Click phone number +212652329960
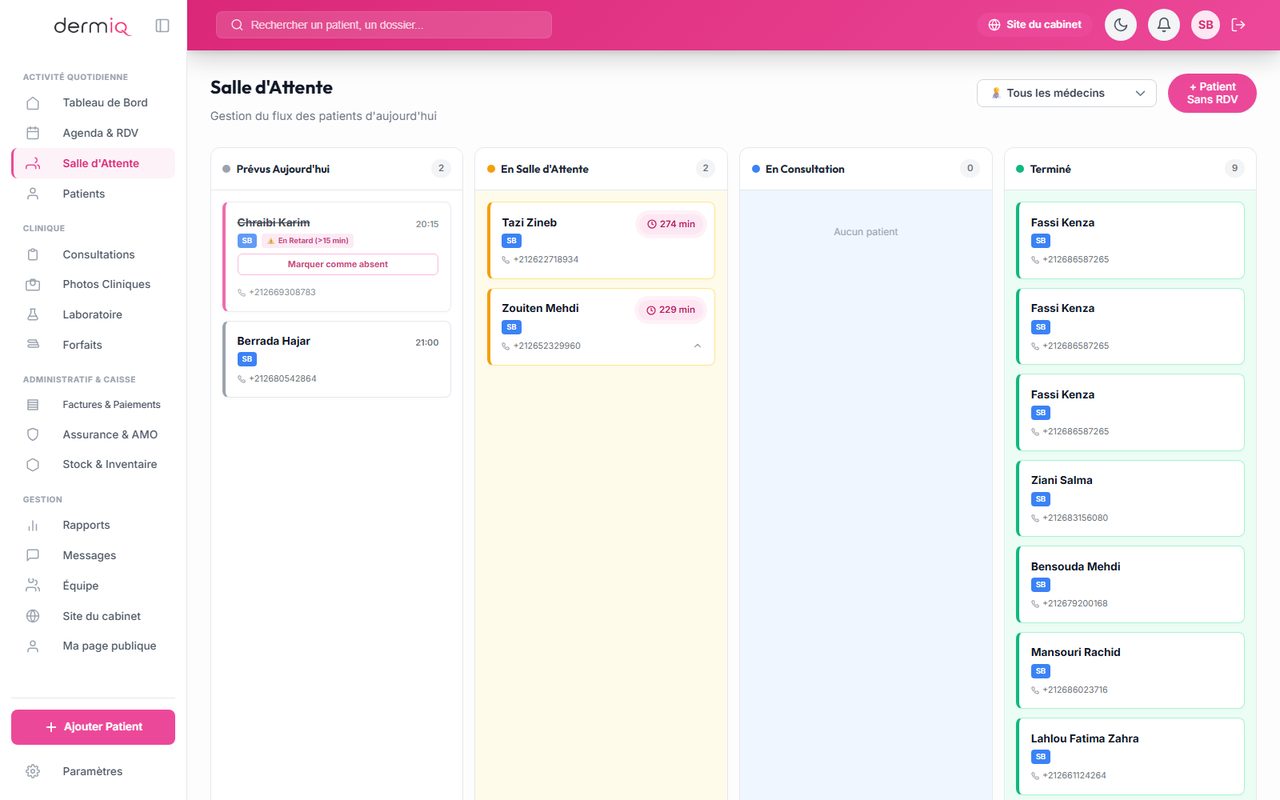 pyautogui.click(x=547, y=346)
